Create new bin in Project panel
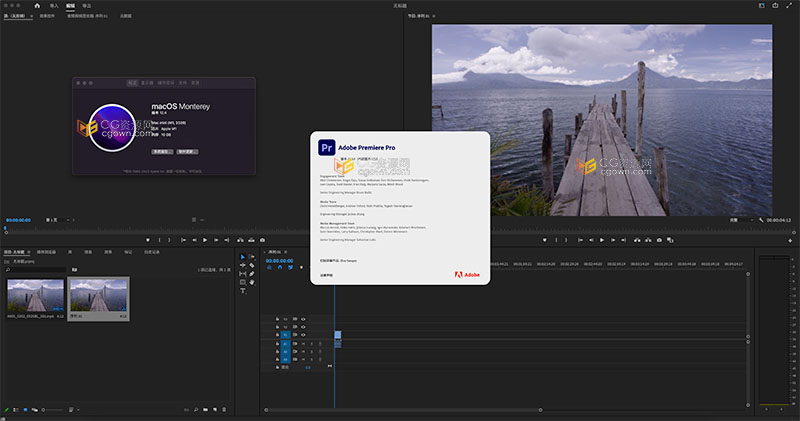 pyautogui.click(x=205, y=410)
